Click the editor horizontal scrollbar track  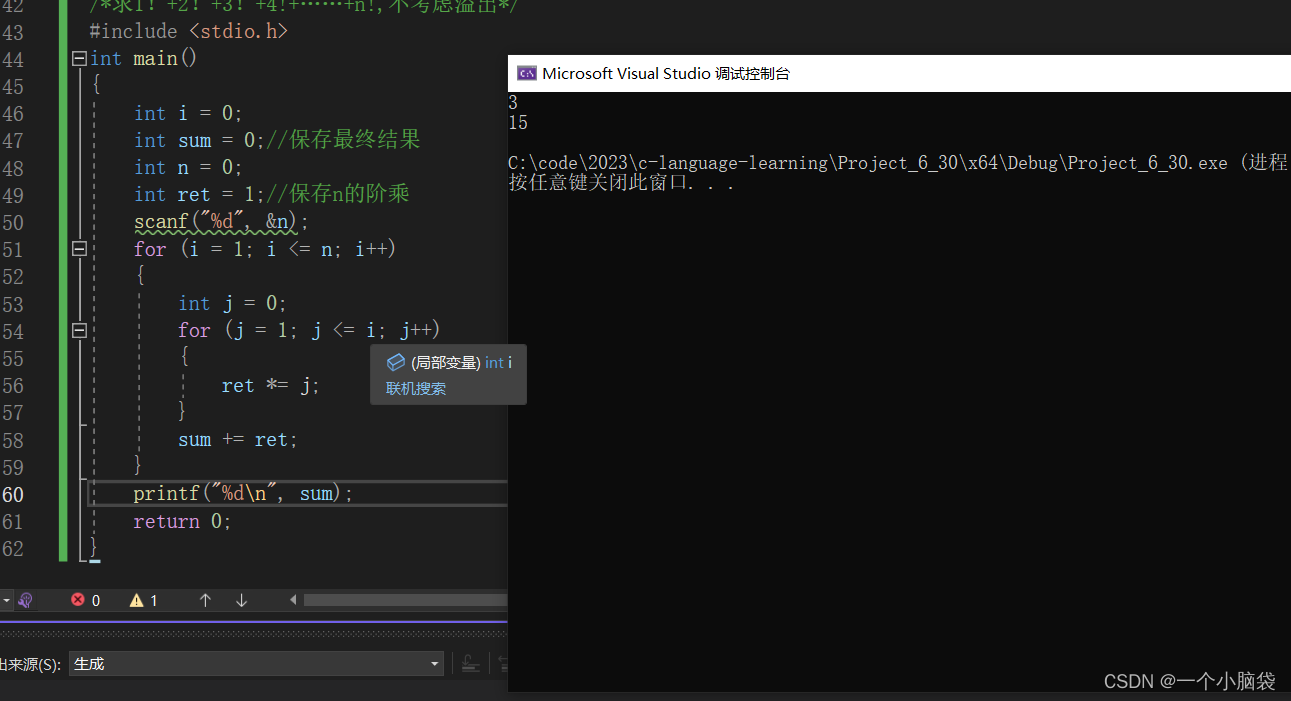[x=405, y=600]
